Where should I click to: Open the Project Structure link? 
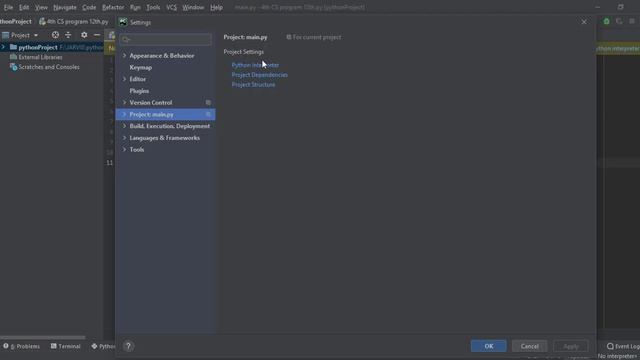tap(253, 84)
